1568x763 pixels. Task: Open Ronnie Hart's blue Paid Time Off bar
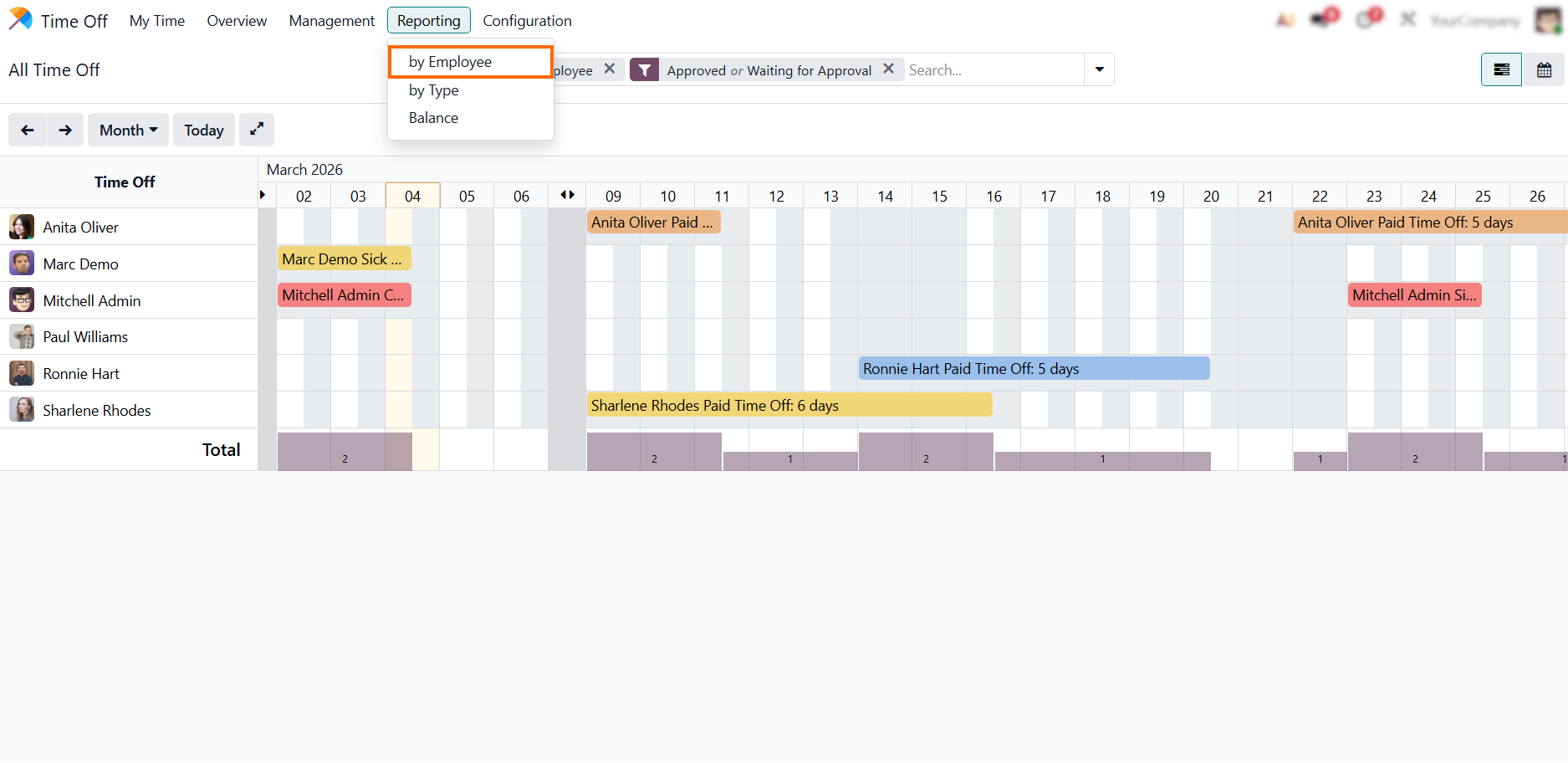click(1034, 369)
